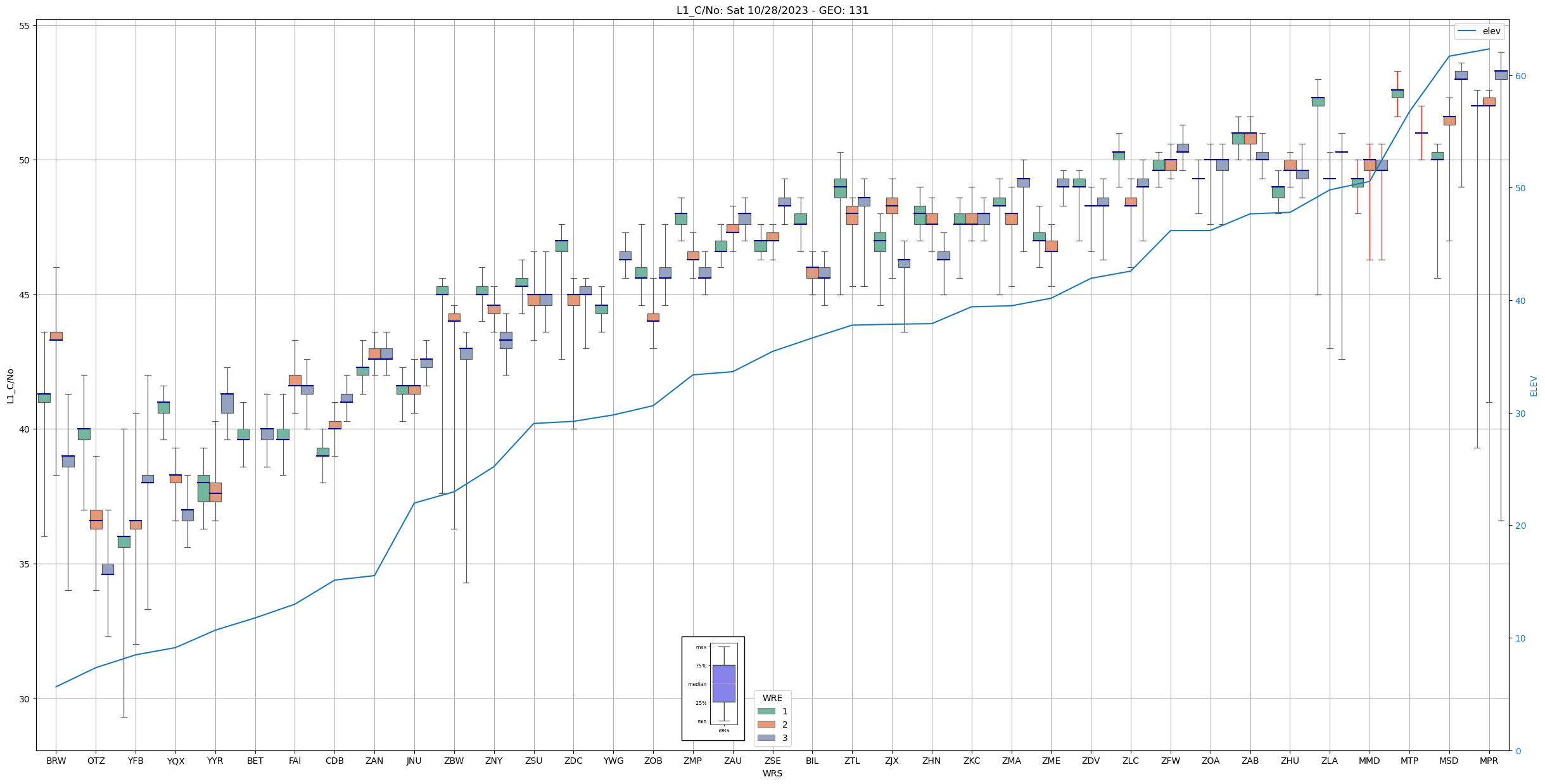Click the MSD station tick label
1545x784 pixels.
click(1449, 761)
